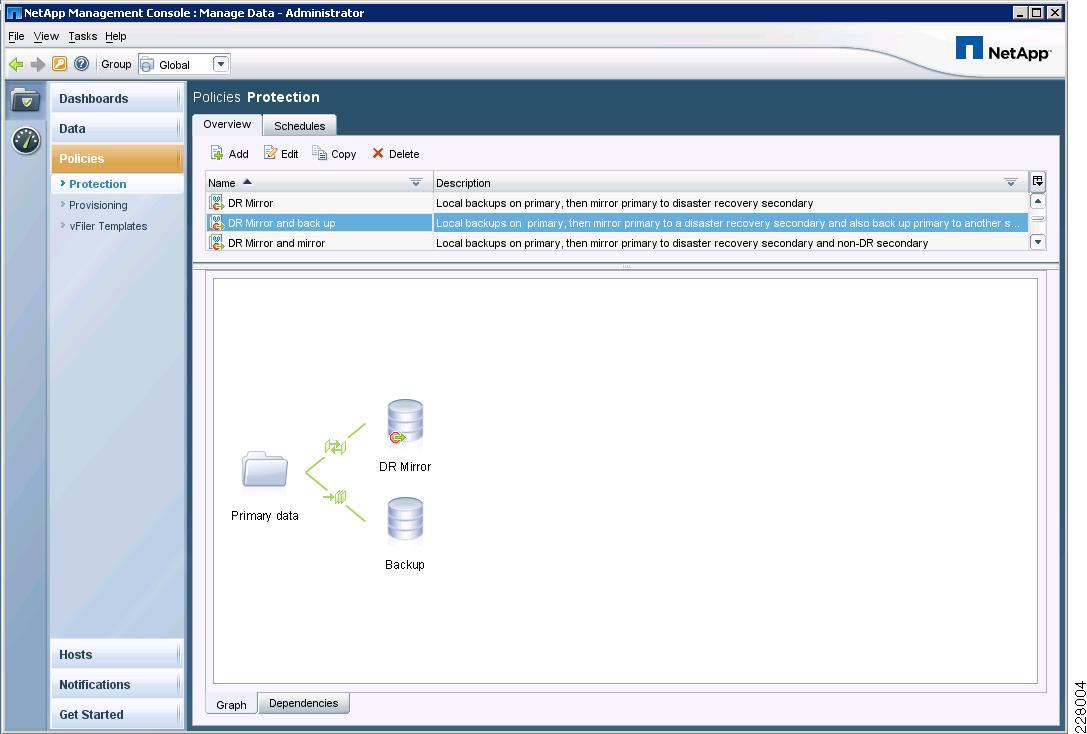Click the orange search key icon

[60, 64]
